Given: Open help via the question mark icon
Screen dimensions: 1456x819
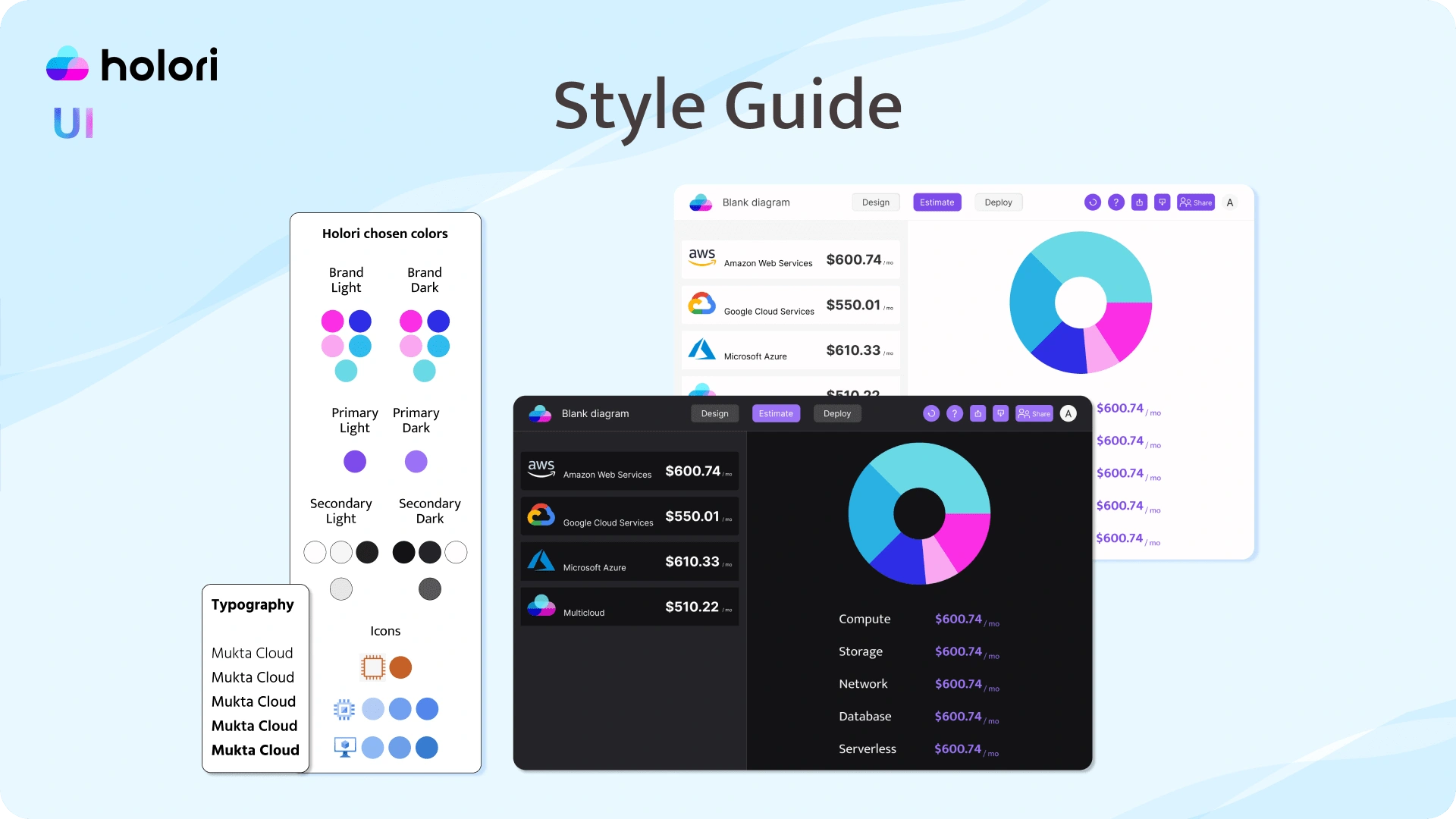Looking at the screenshot, I should (x=955, y=413).
